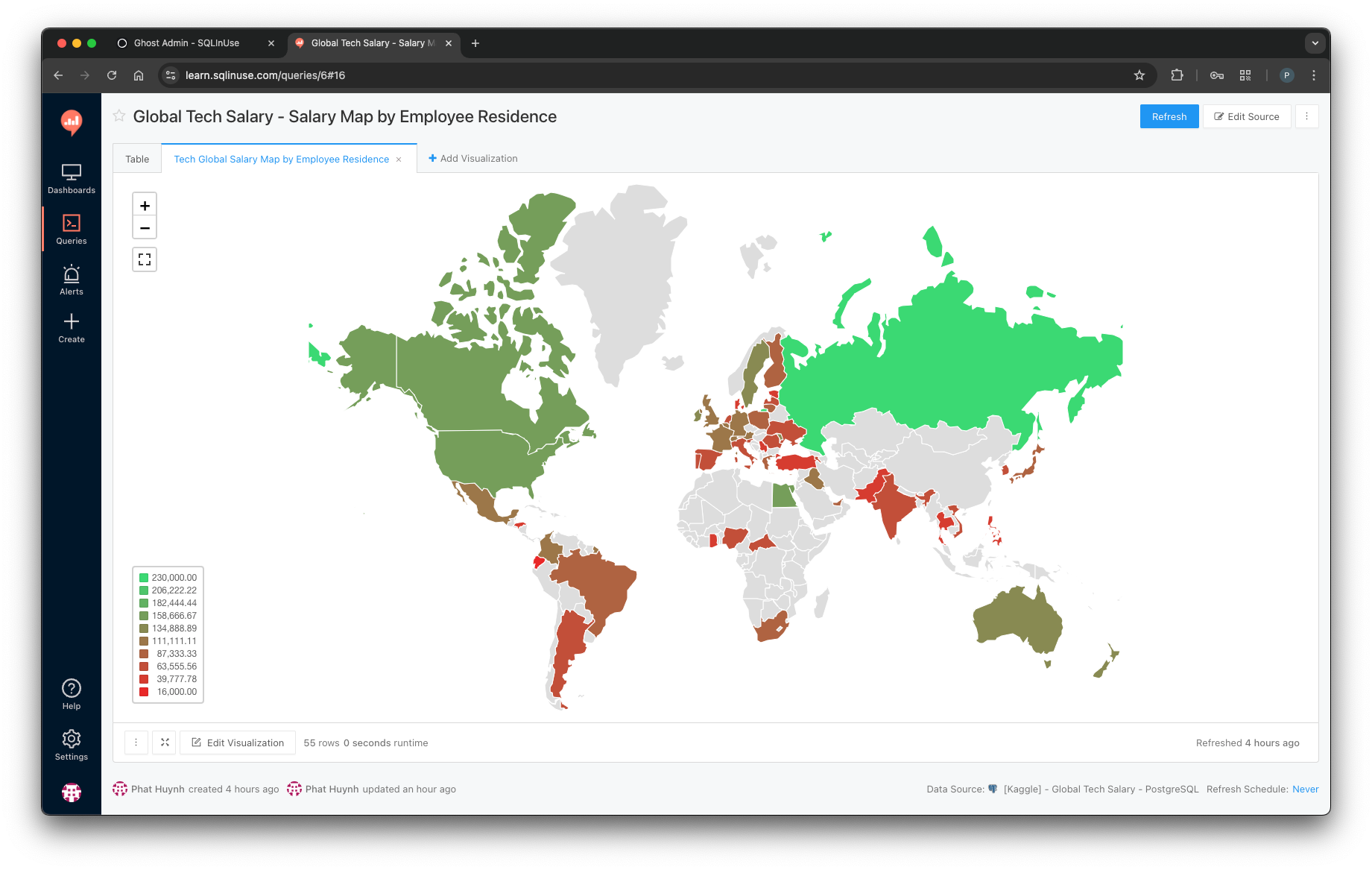The image size is (1372, 870).
Task: Open the Help menu
Action: [x=72, y=694]
